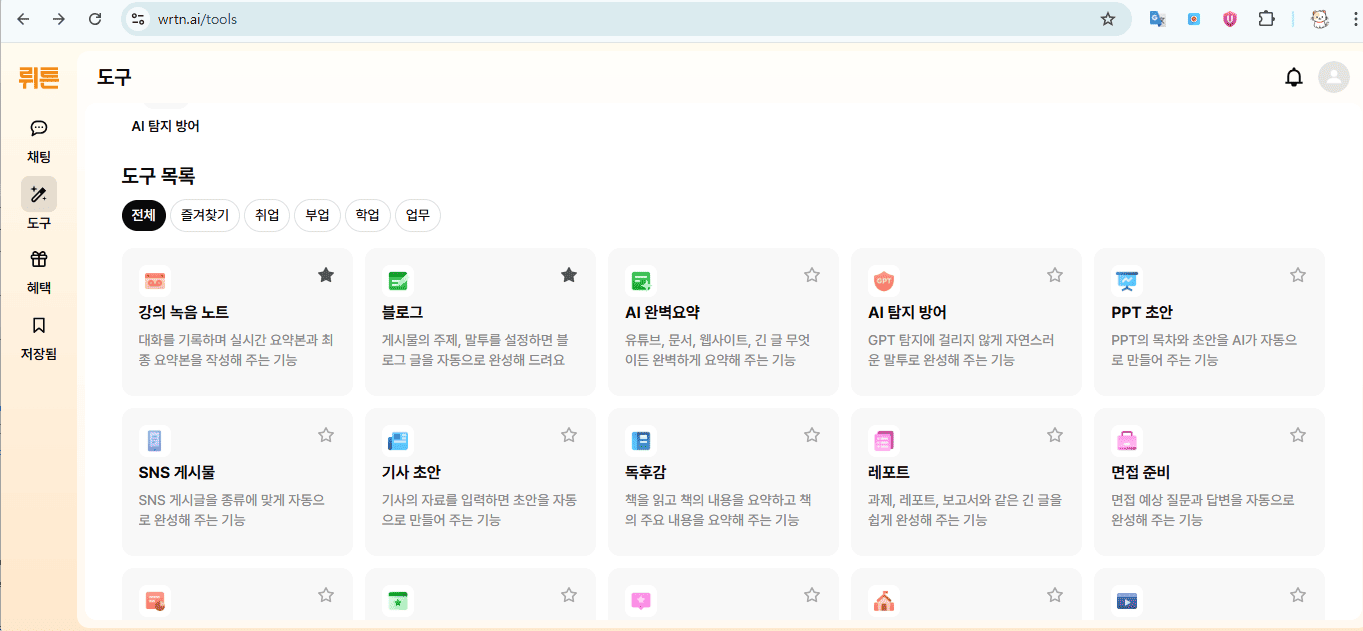Click the AI 탐지 방어 shortcut above 도구 목록

click(x=166, y=126)
